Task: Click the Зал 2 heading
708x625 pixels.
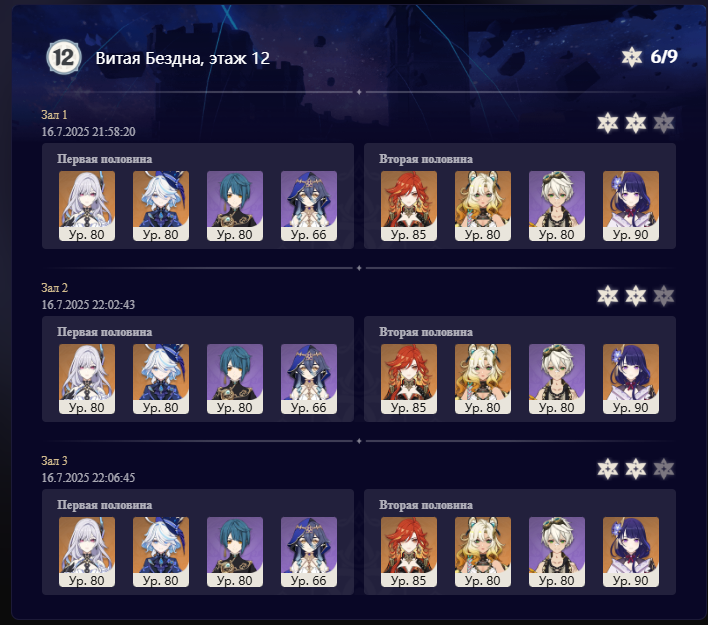Action: pos(54,288)
